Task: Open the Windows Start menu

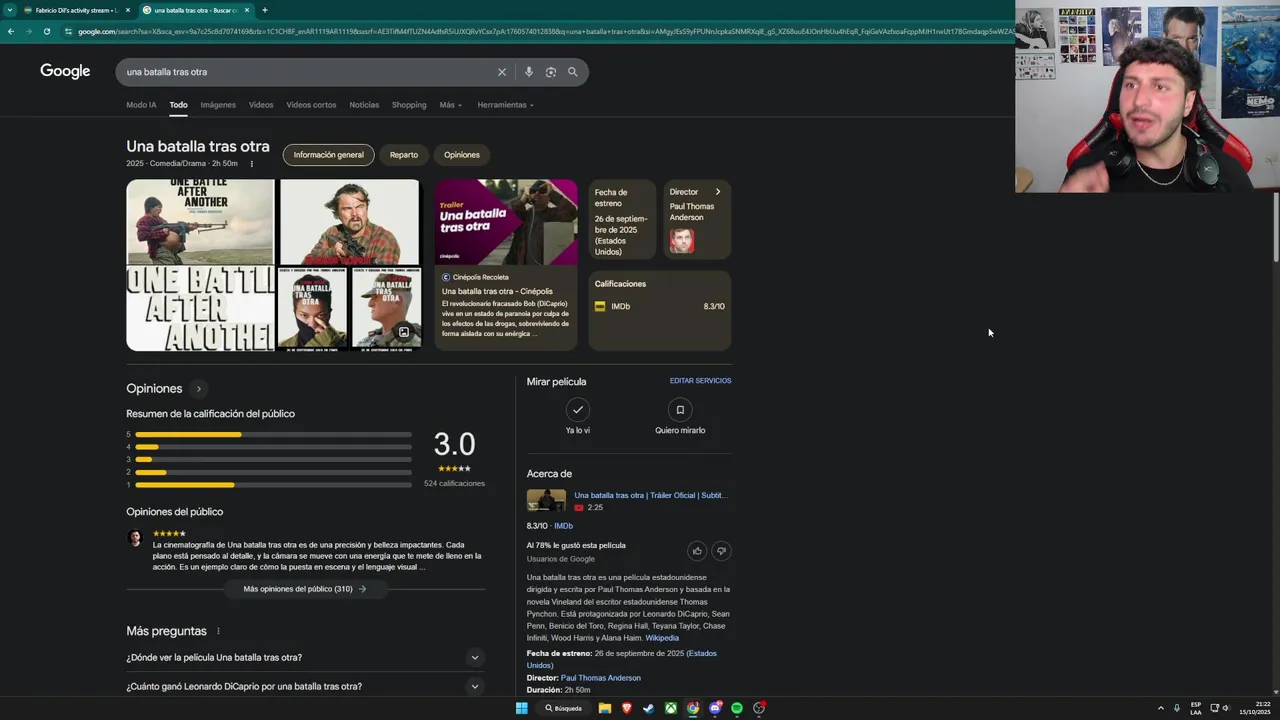Action: click(x=521, y=708)
